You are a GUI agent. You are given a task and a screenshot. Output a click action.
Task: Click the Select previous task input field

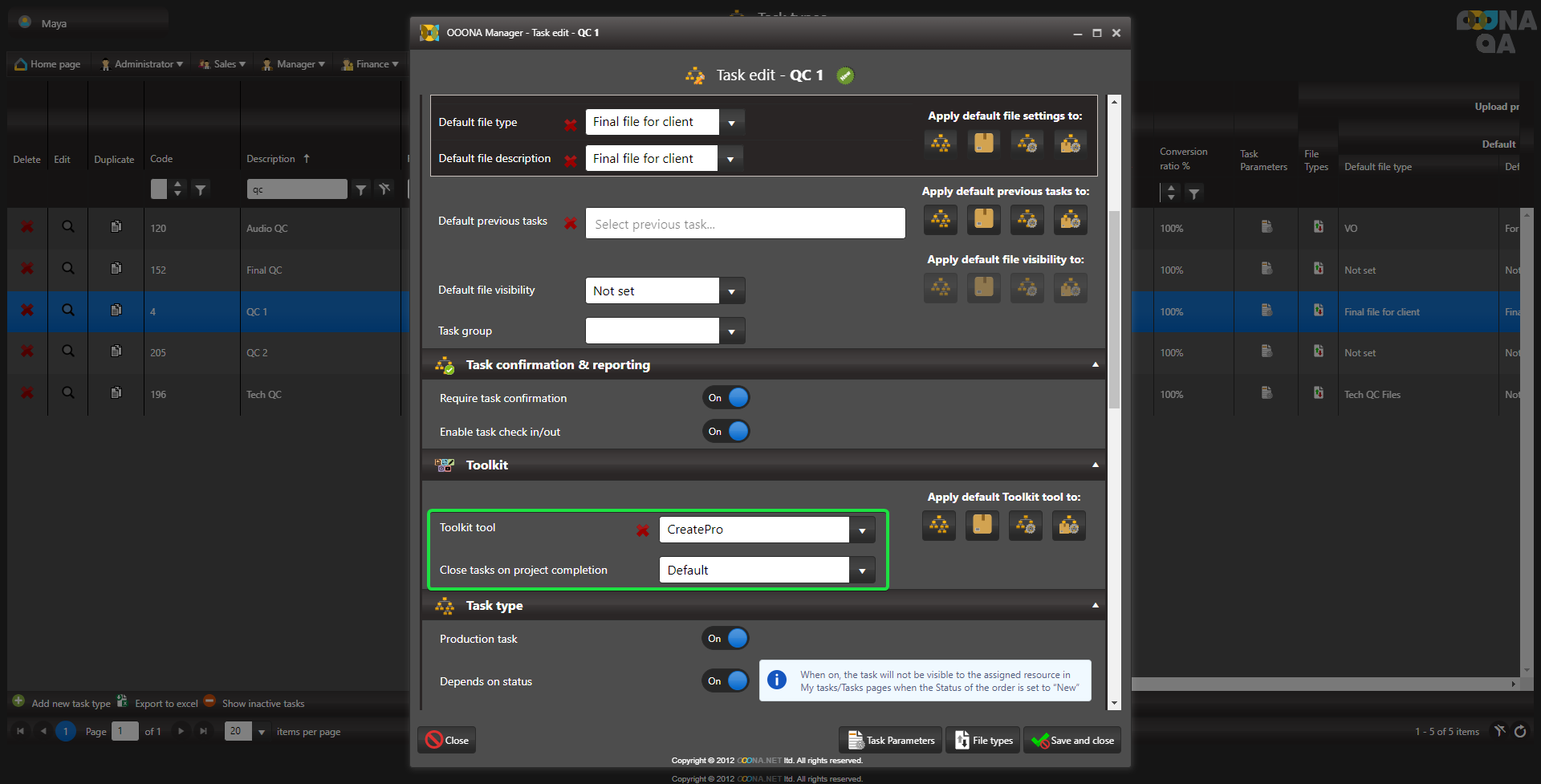click(745, 224)
